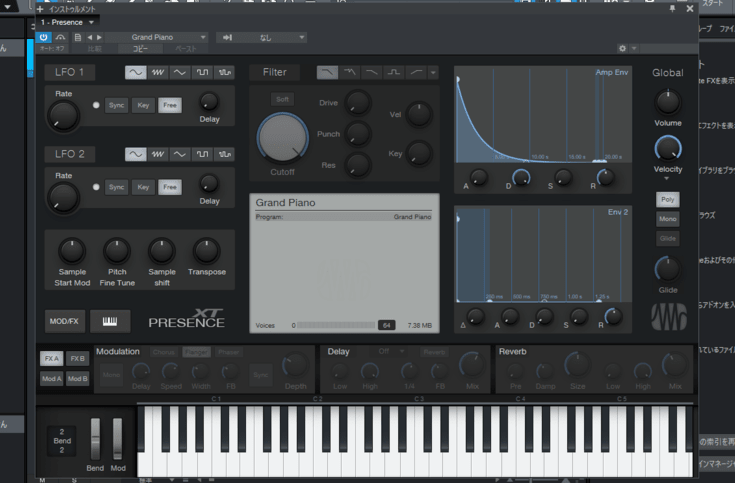This screenshot has height=483, width=735.
Task: Click the Grand Piano program display row
Action: (x=343, y=216)
